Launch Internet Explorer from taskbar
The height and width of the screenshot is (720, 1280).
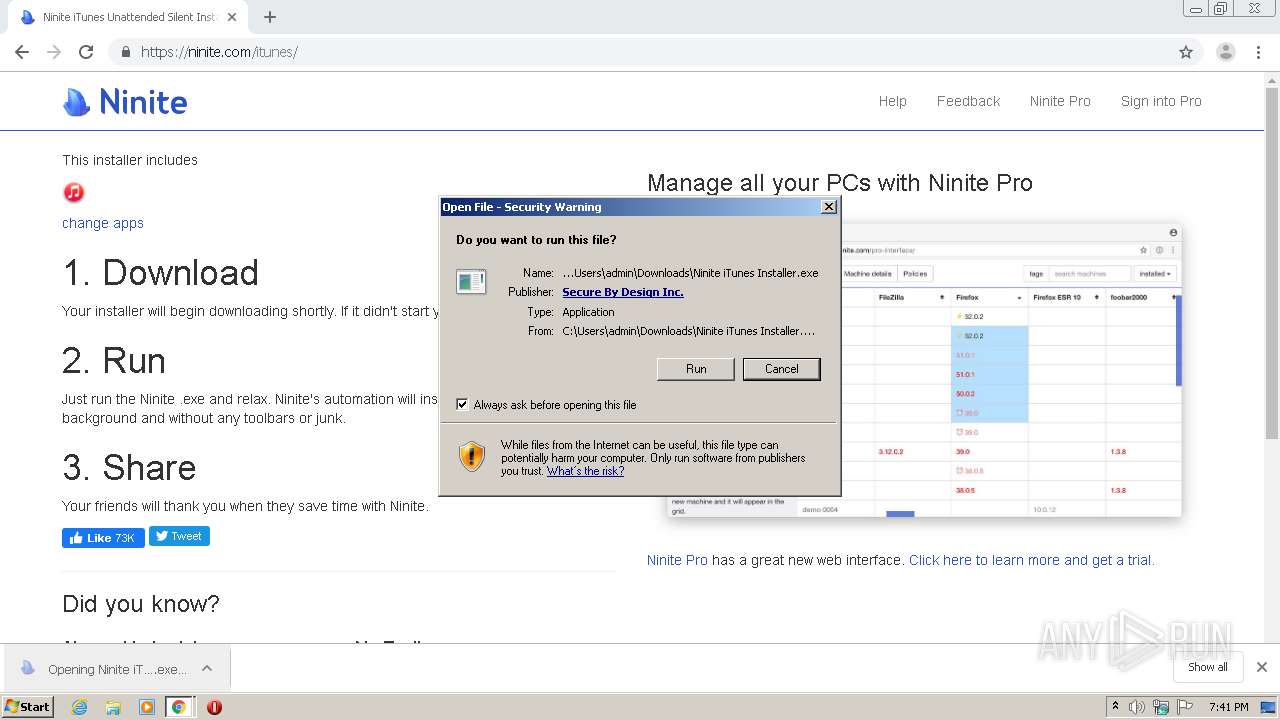(79, 707)
